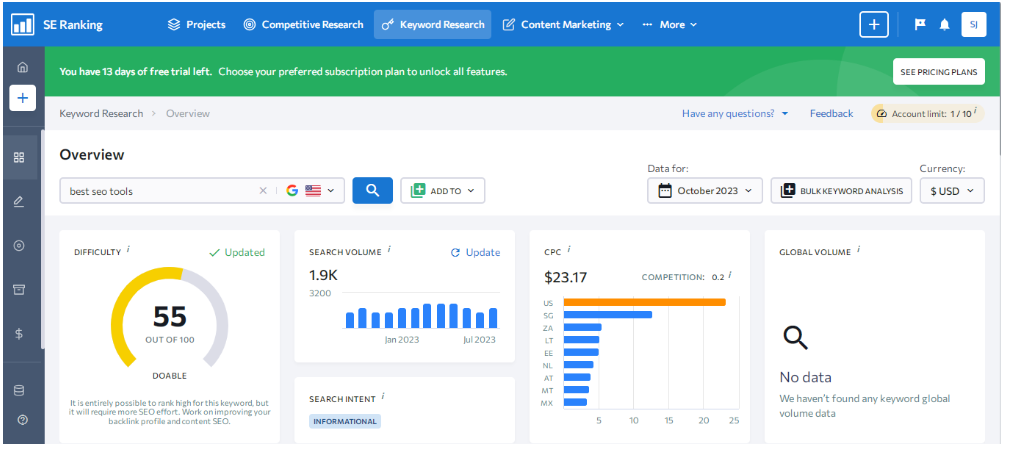Click the SG bar in CPC chart
Image resolution: width=1010 pixels, height=460 pixels.
[607, 314]
